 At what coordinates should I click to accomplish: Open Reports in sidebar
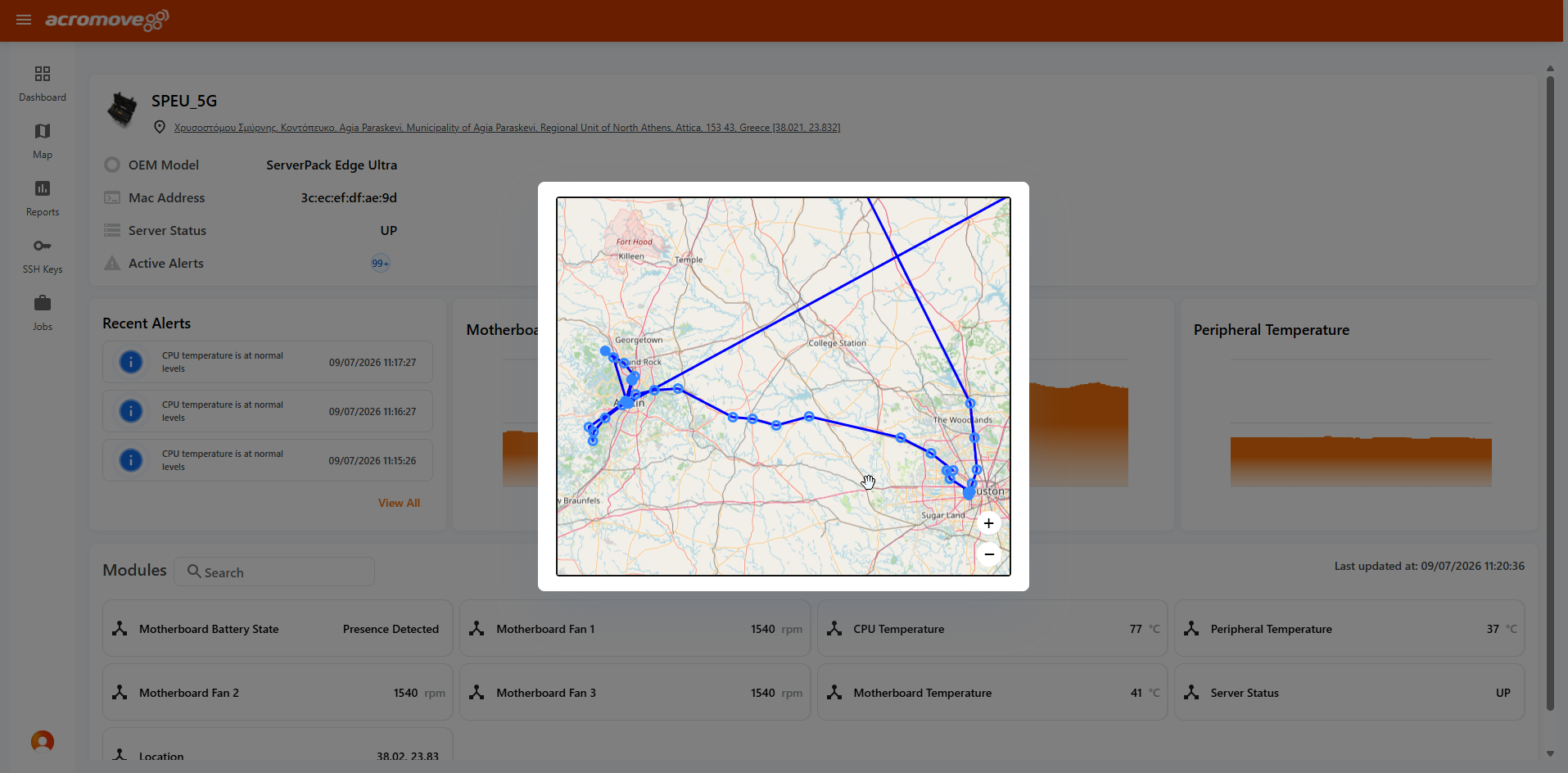point(43,199)
